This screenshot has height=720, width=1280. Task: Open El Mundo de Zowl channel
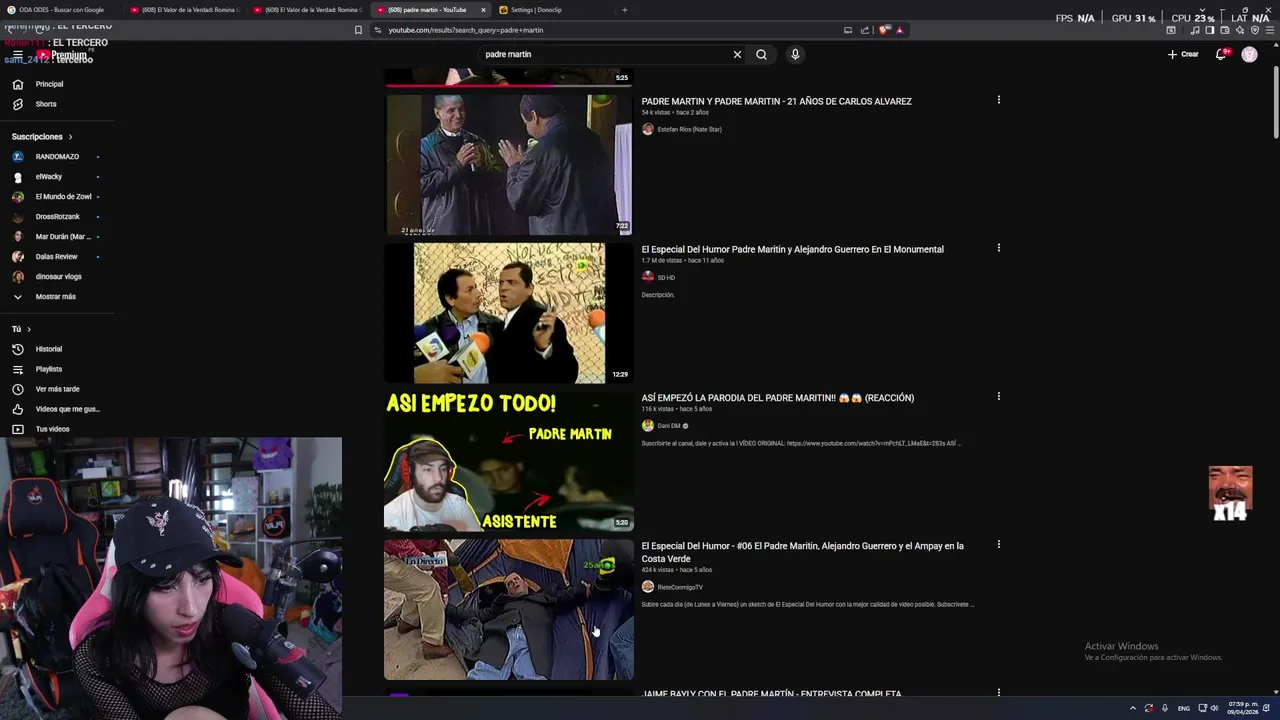click(57, 197)
